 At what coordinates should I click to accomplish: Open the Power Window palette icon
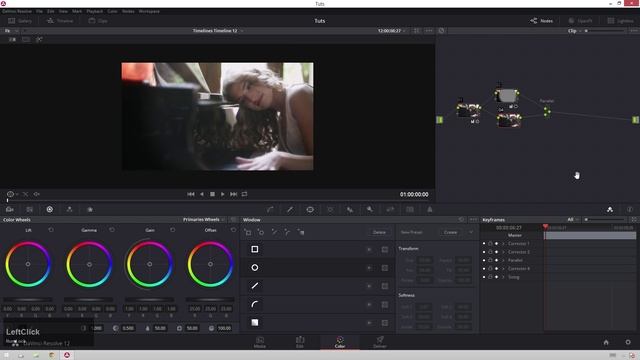(x=310, y=209)
